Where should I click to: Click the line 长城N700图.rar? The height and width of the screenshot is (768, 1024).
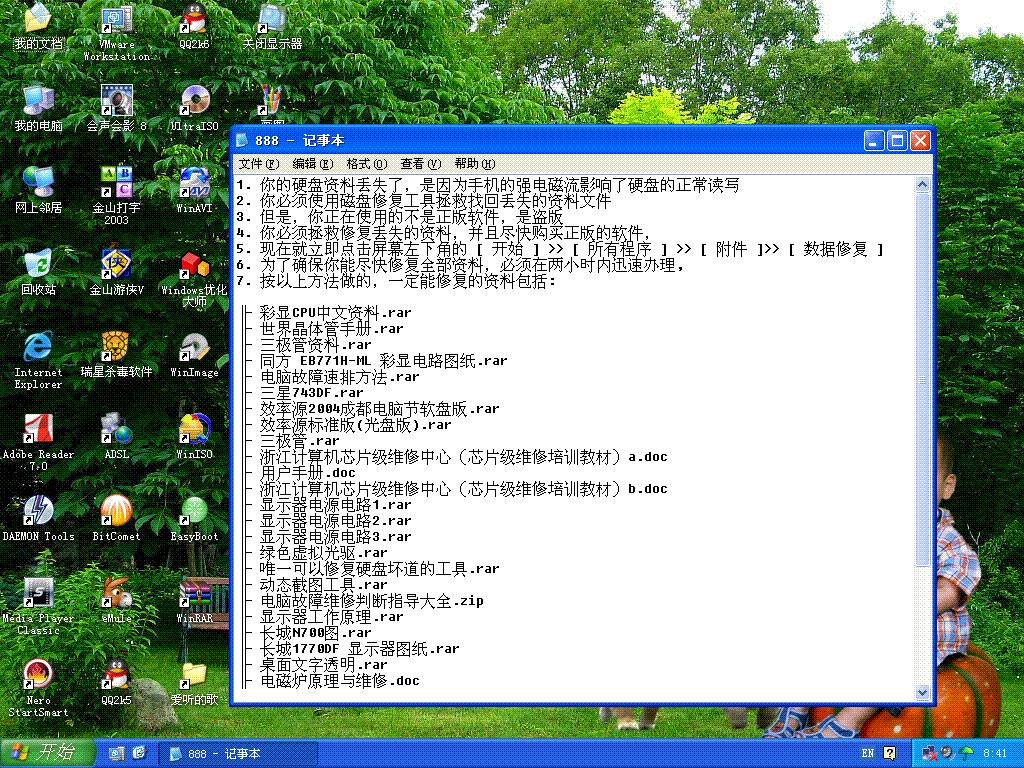[315, 633]
